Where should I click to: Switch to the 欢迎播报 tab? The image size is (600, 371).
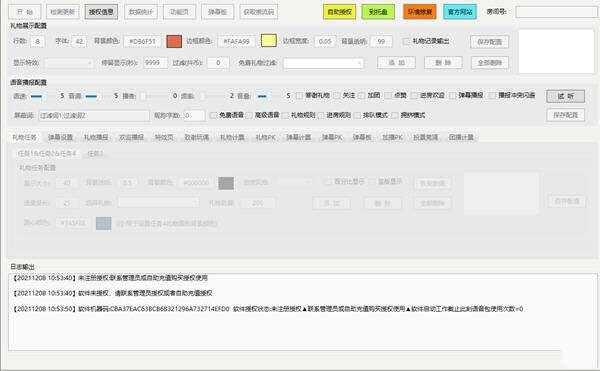coord(132,137)
